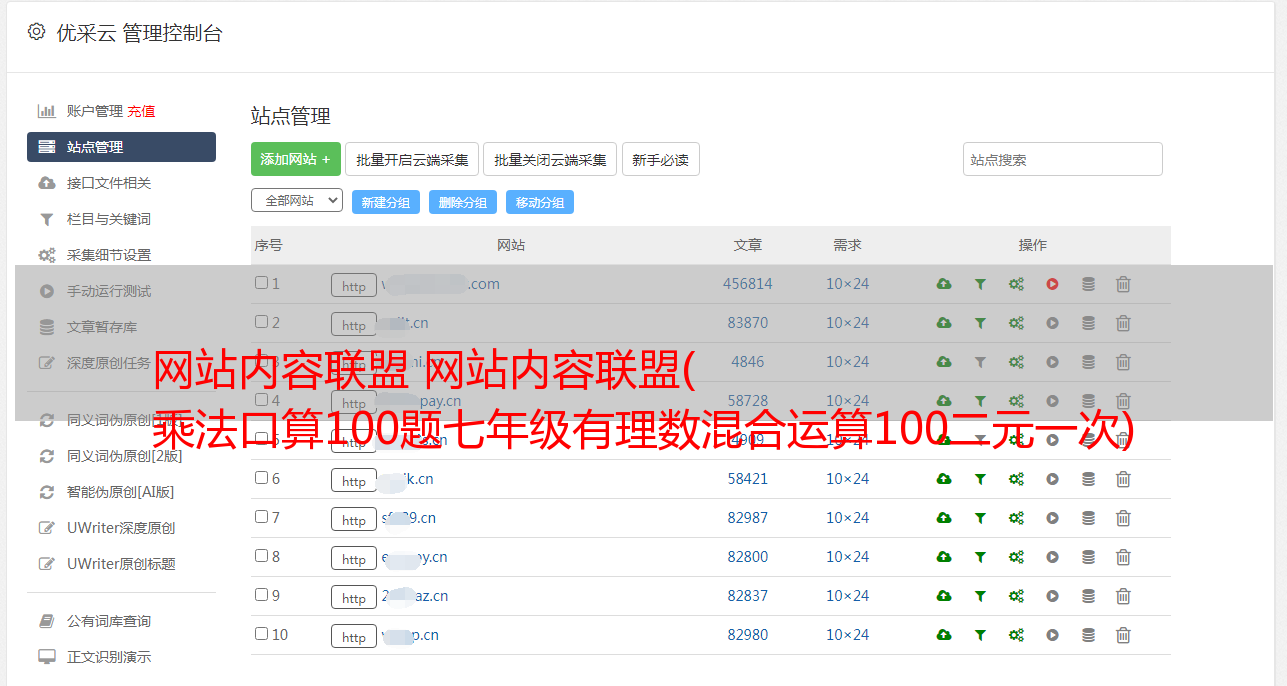
Task: Click the gear icon beside 优采云 管理控制台
Action: pyautogui.click(x=37, y=32)
